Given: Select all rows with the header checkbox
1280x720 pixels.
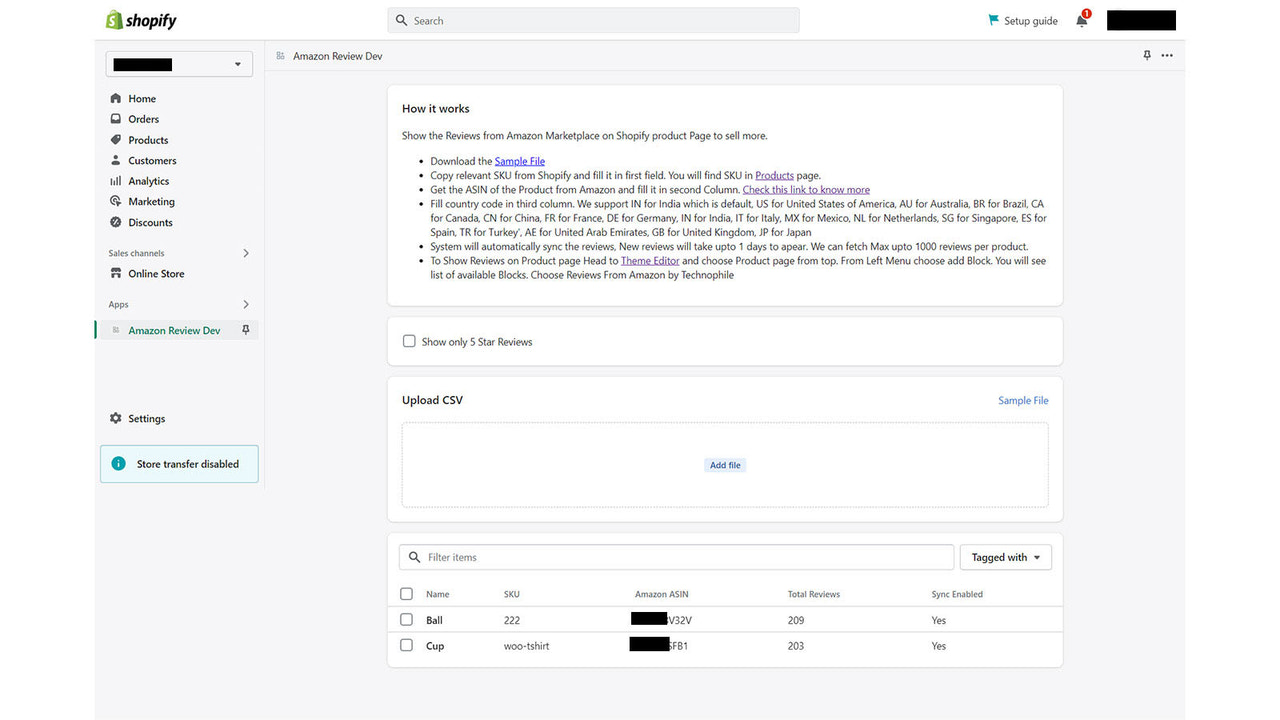Looking at the screenshot, I should (406, 593).
